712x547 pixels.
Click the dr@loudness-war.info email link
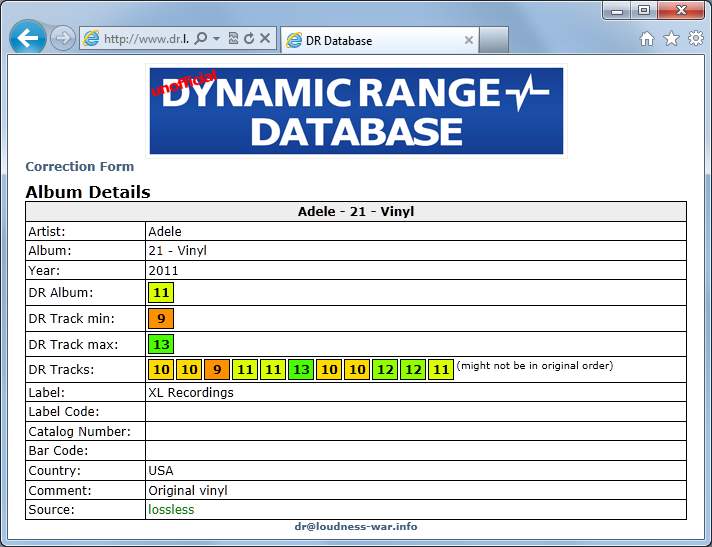point(356,527)
